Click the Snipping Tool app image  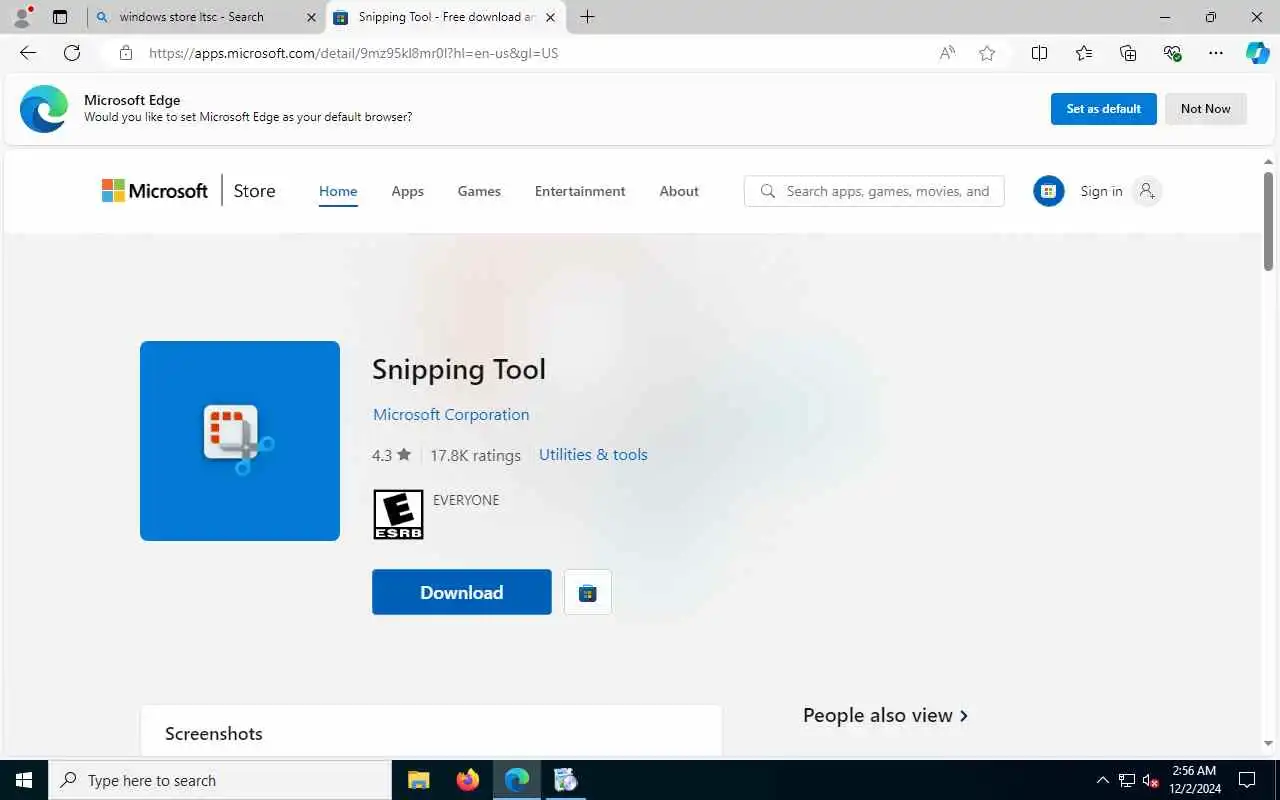240,441
